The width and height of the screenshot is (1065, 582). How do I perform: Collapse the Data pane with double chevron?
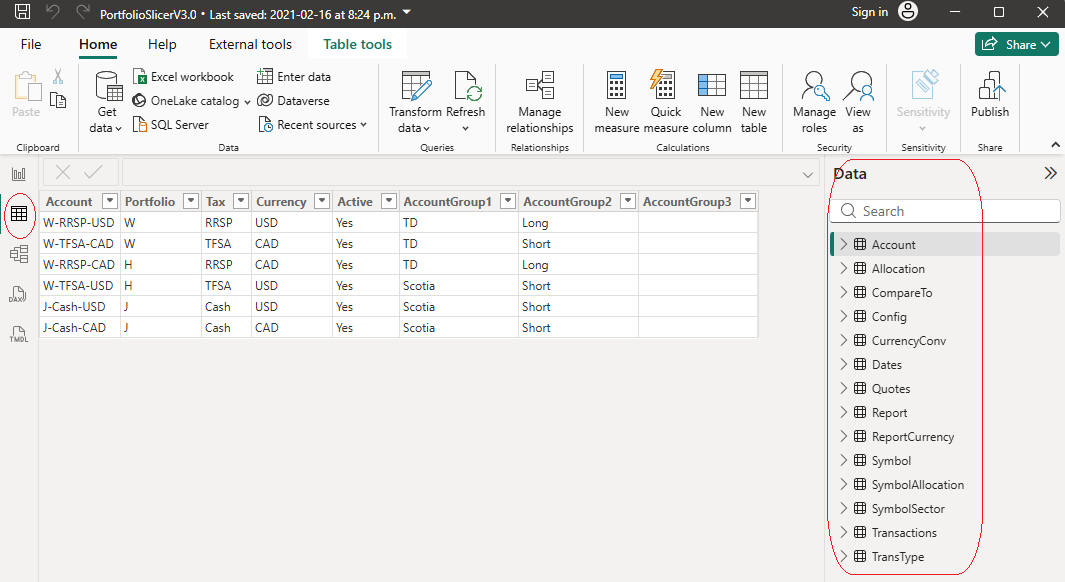tap(1050, 173)
